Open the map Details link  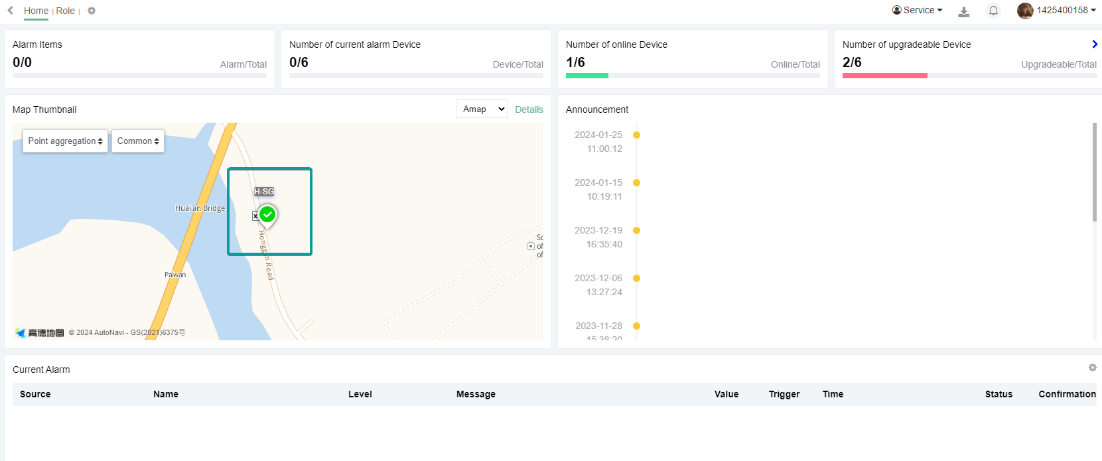pos(529,109)
